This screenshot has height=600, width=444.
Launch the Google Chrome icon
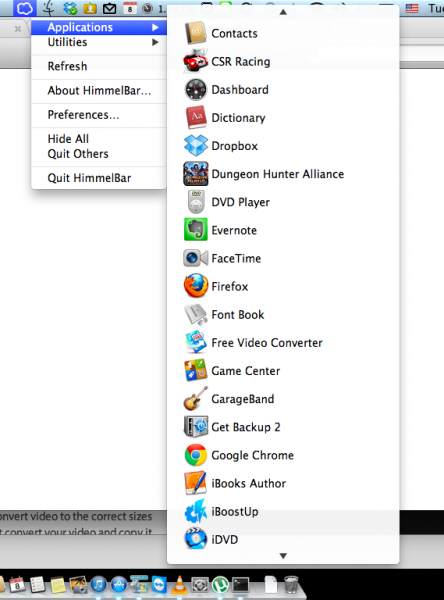point(196,455)
